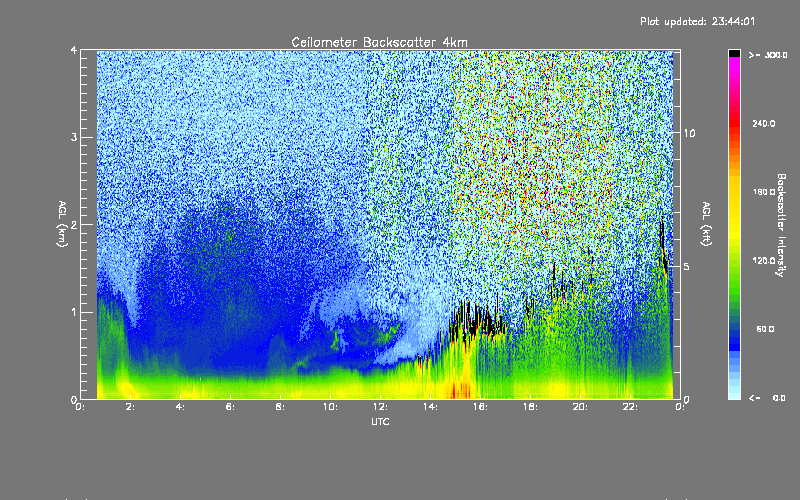Click the '3' tick on the AGL (km) axis
The width and height of the screenshot is (800, 500).
click(x=74, y=137)
